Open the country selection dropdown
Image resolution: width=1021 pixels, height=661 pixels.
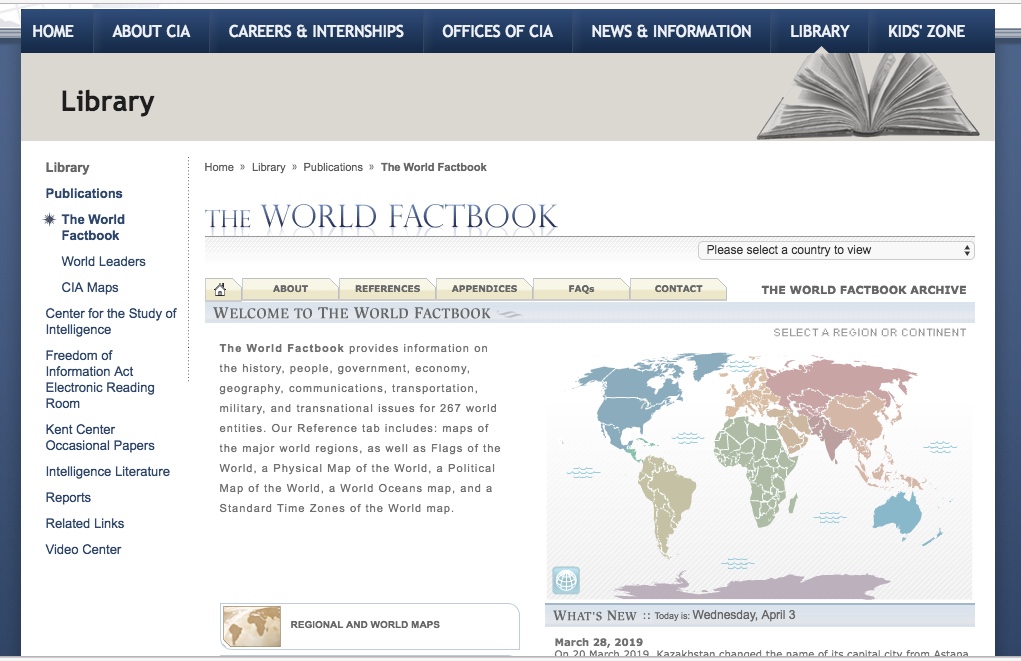coord(836,250)
